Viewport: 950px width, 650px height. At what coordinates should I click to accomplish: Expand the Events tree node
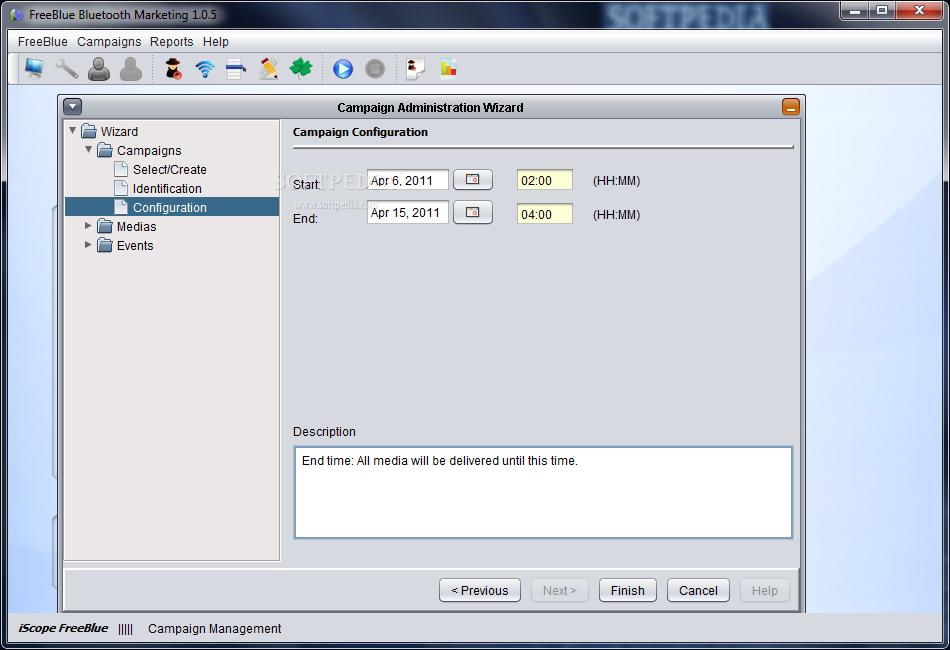pos(88,244)
